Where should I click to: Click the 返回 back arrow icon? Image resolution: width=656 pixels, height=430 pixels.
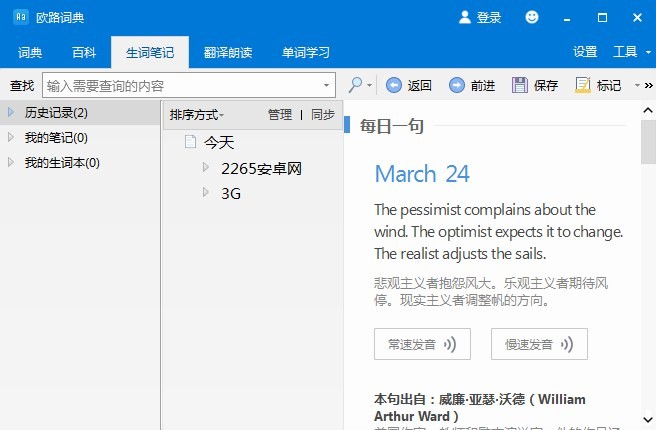coord(393,85)
